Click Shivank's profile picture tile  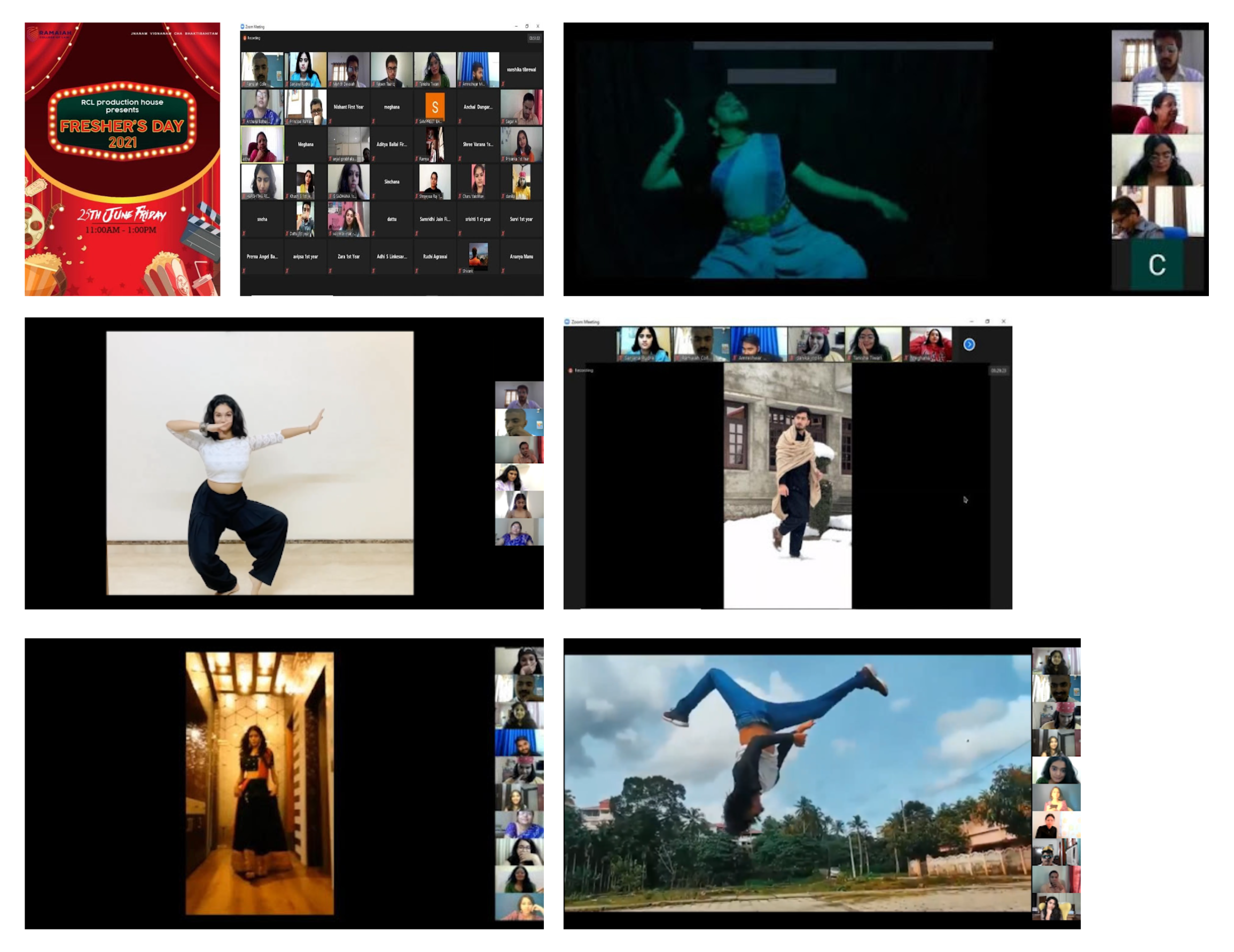(478, 255)
